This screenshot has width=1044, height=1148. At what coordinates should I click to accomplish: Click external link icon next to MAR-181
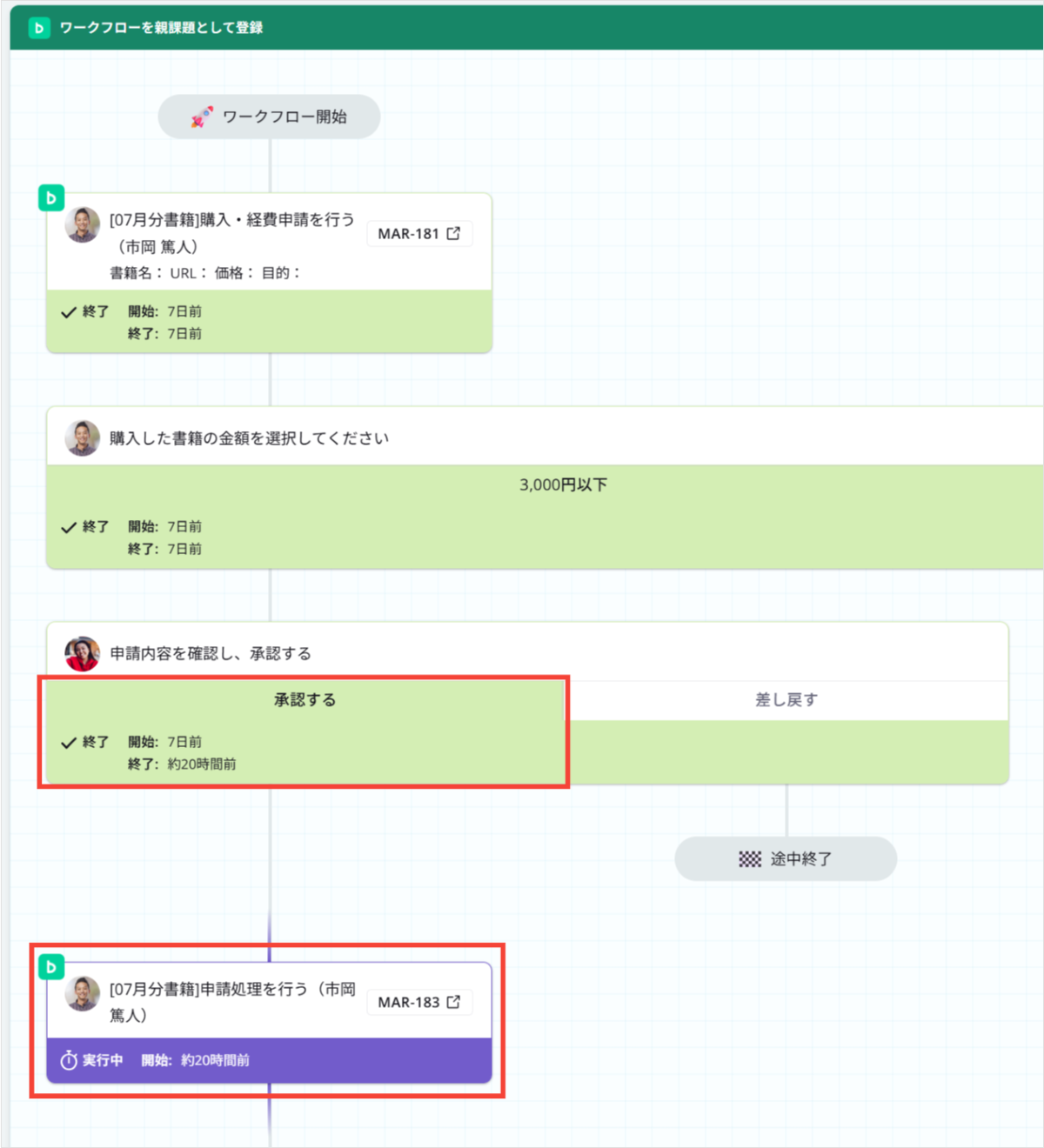tap(453, 233)
